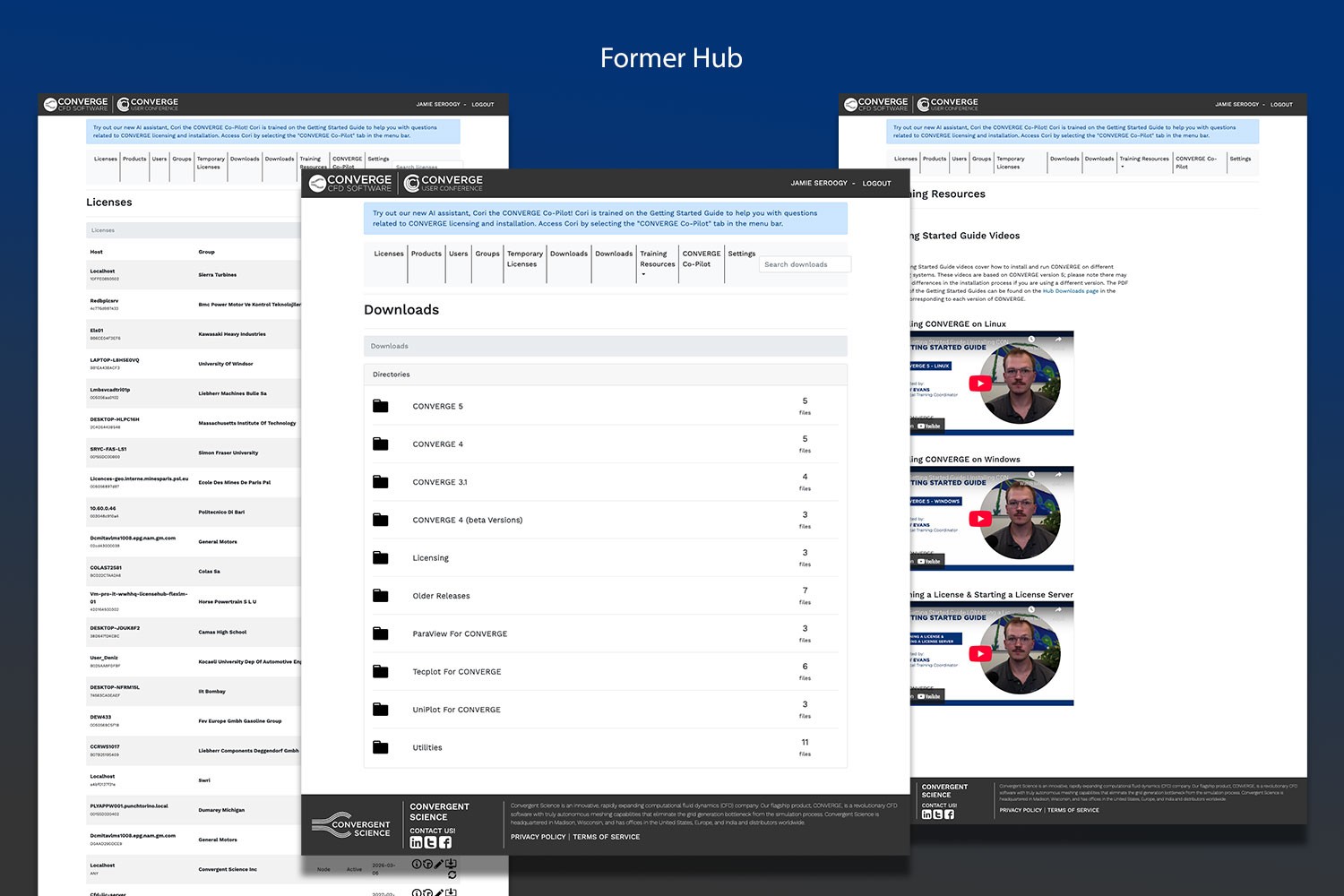
Task: Open the Licensing folder icon
Action: pyautogui.click(x=381, y=557)
